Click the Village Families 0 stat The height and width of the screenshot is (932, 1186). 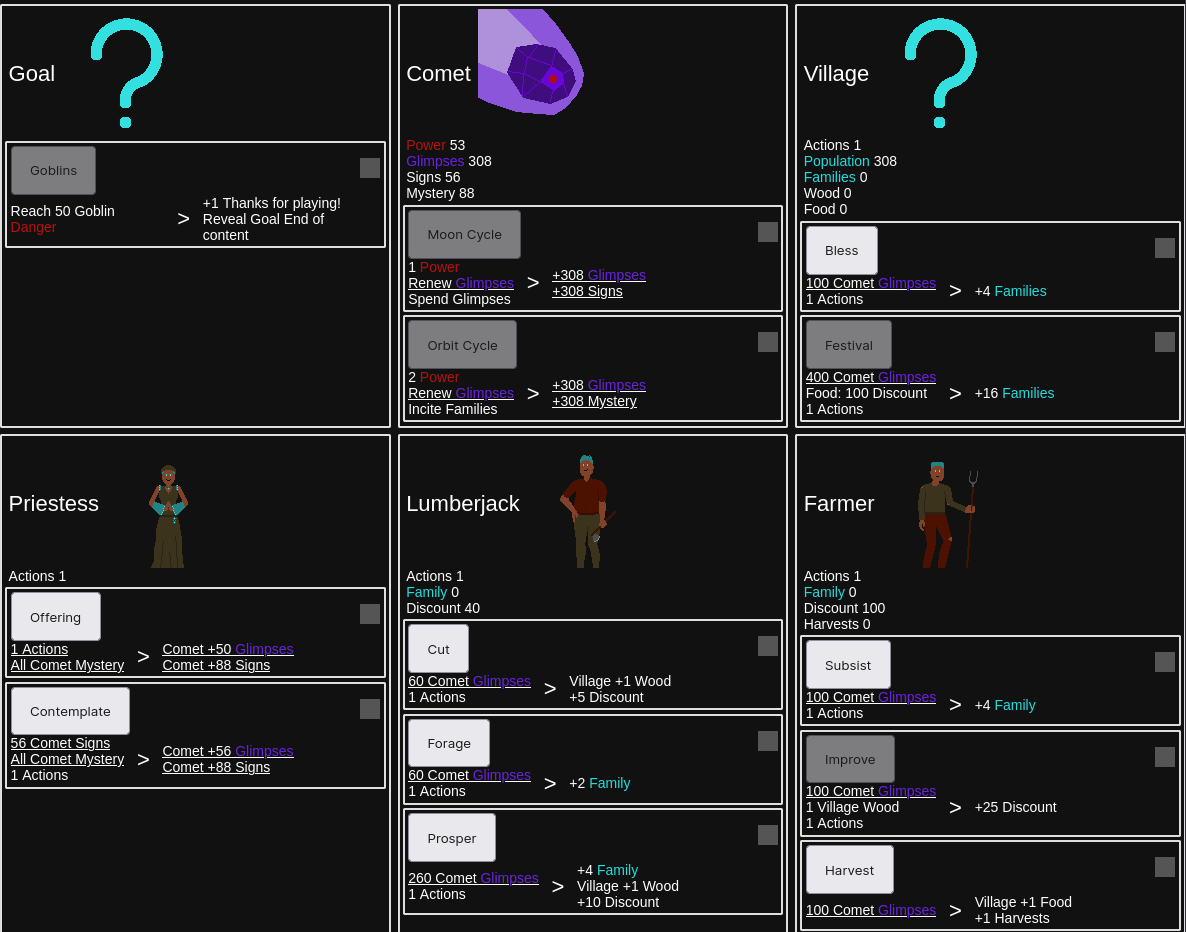point(835,177)
